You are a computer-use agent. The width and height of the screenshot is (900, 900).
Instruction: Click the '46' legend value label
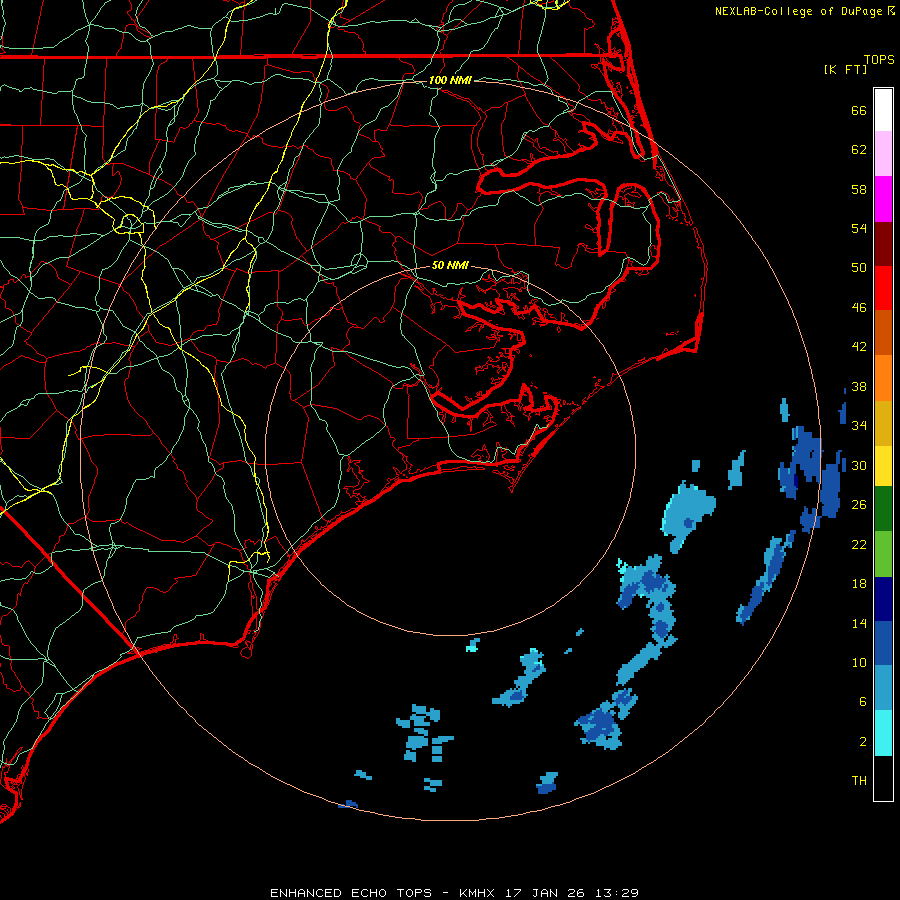[x=859, y=308]
